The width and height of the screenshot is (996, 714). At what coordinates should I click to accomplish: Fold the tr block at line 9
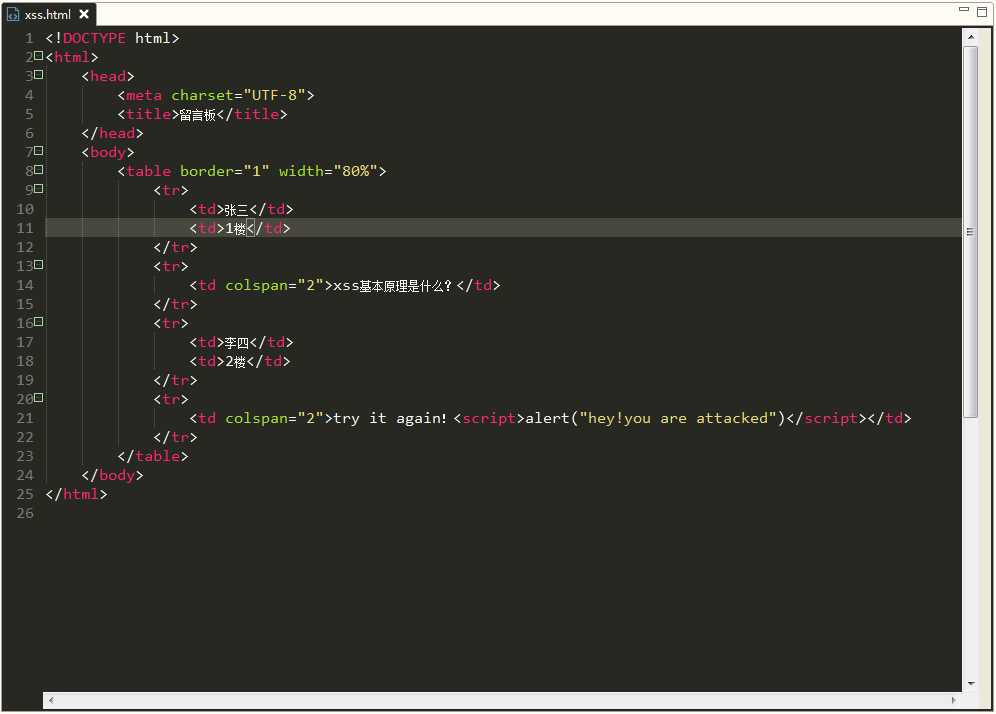point(39,189)
